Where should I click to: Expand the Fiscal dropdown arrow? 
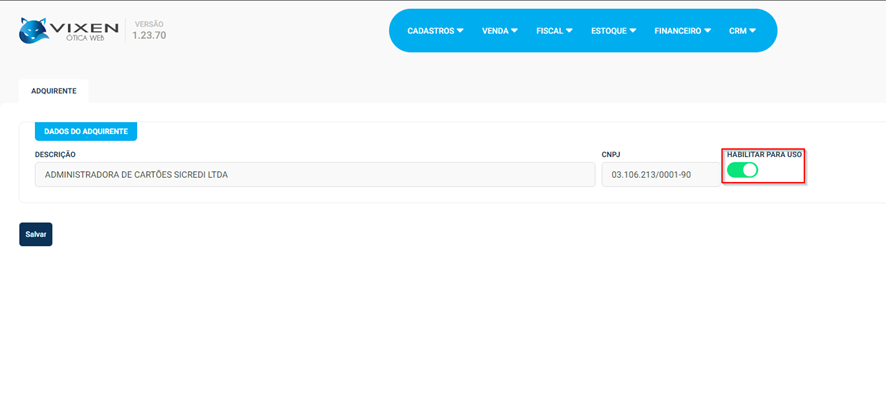click(568, 31)
